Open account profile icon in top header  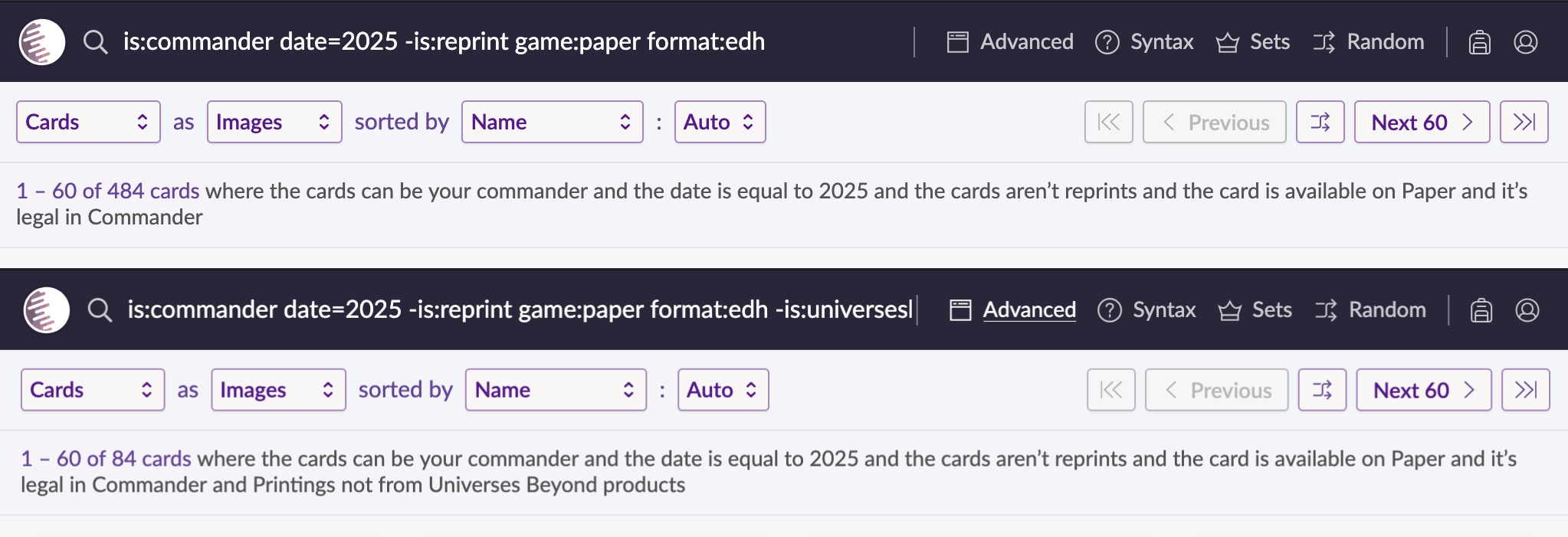pos(1526,42)
